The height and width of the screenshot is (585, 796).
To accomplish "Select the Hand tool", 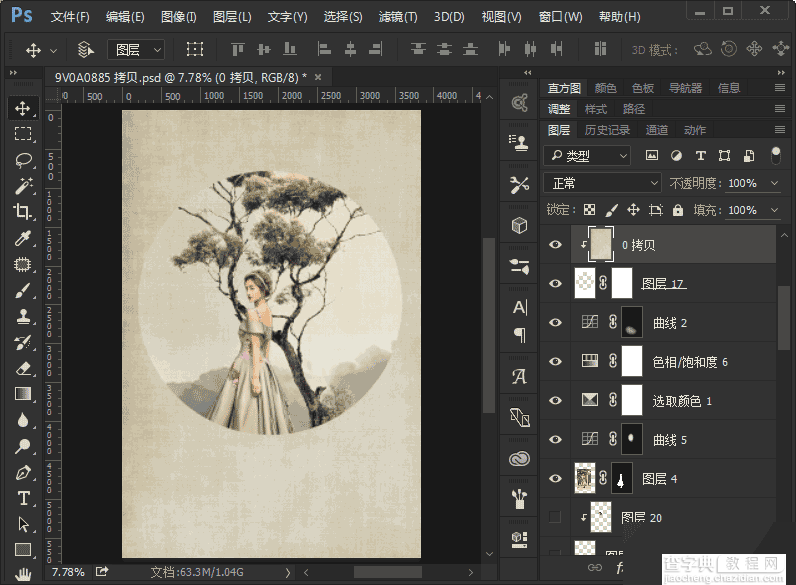I will pos(22,574).
